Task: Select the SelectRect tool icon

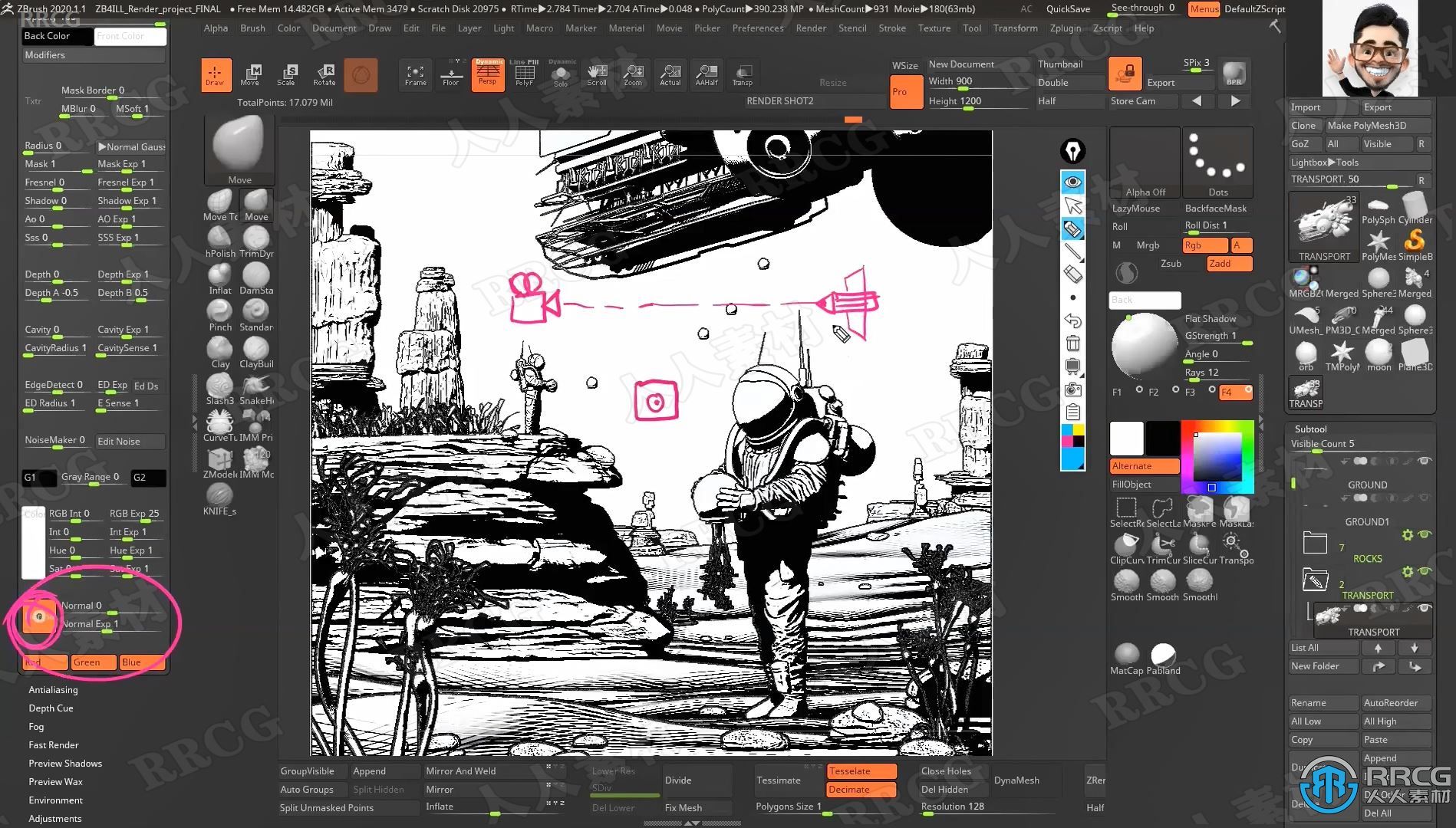Action: [x=1126, y=511]
